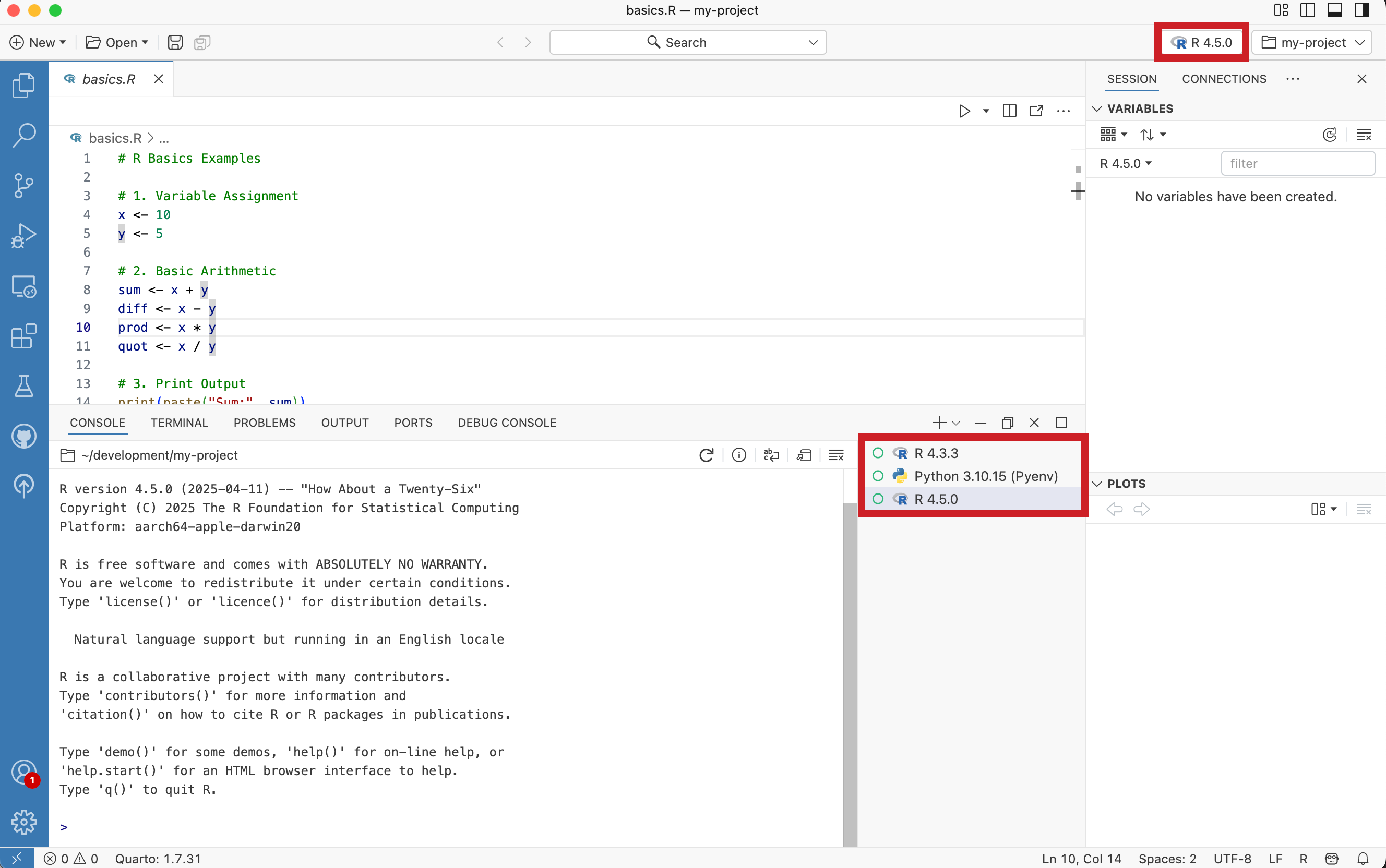This screenshot has width=1386, height=868.
Task: Open the Source Control view
Action: 23,185
